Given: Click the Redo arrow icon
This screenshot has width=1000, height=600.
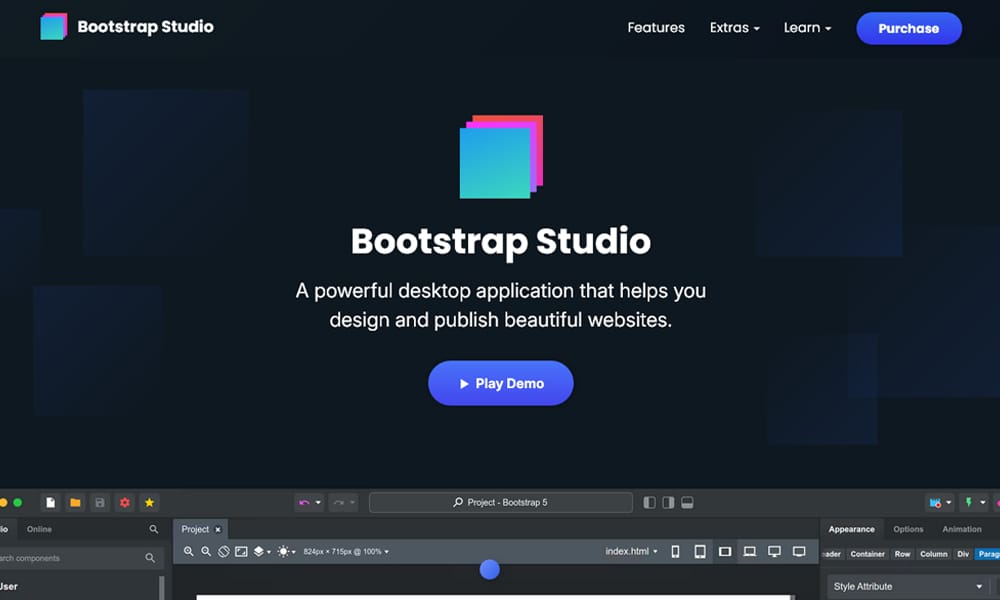Looking at the screenshot, I should tap(339, 502).
